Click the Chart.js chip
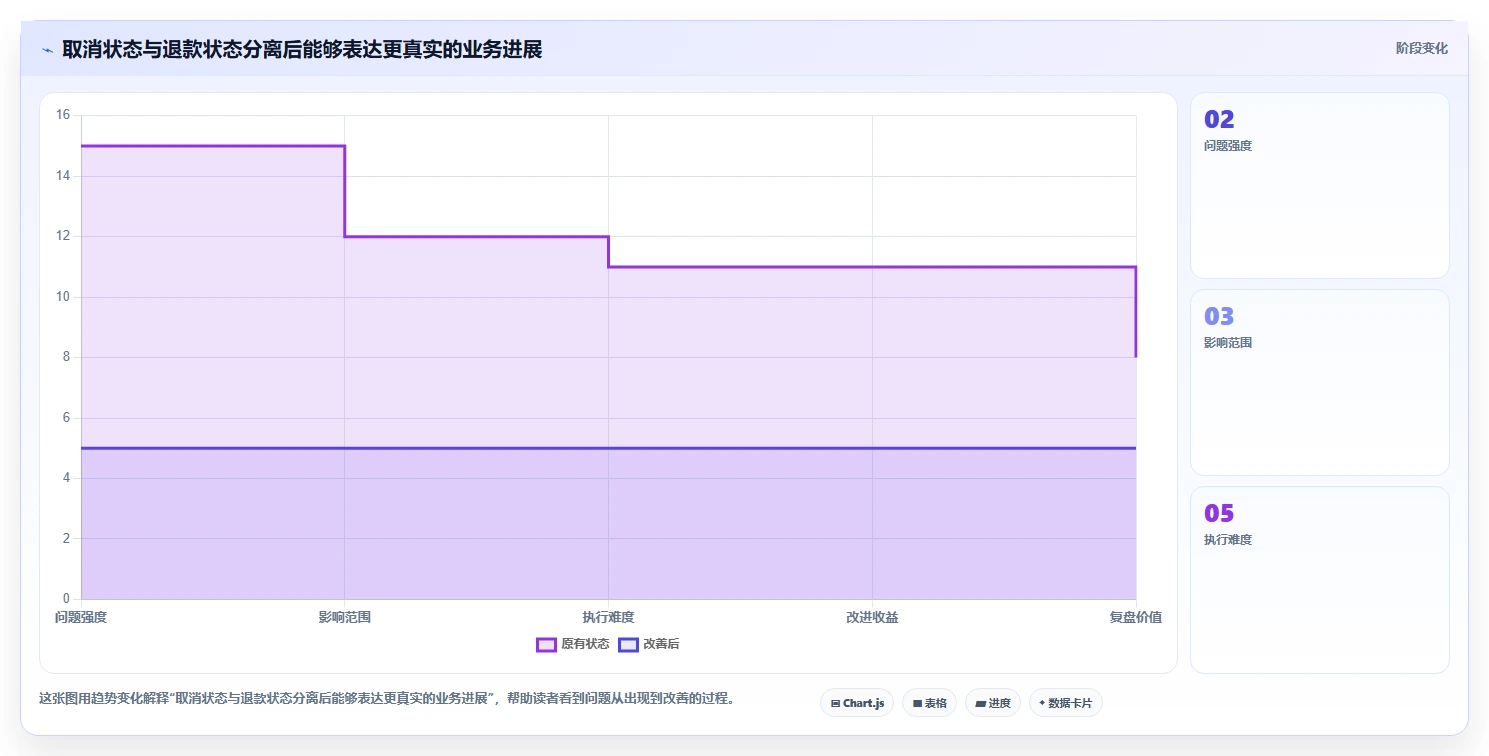This screenshot has height=756, width=1489. point(857,703)
